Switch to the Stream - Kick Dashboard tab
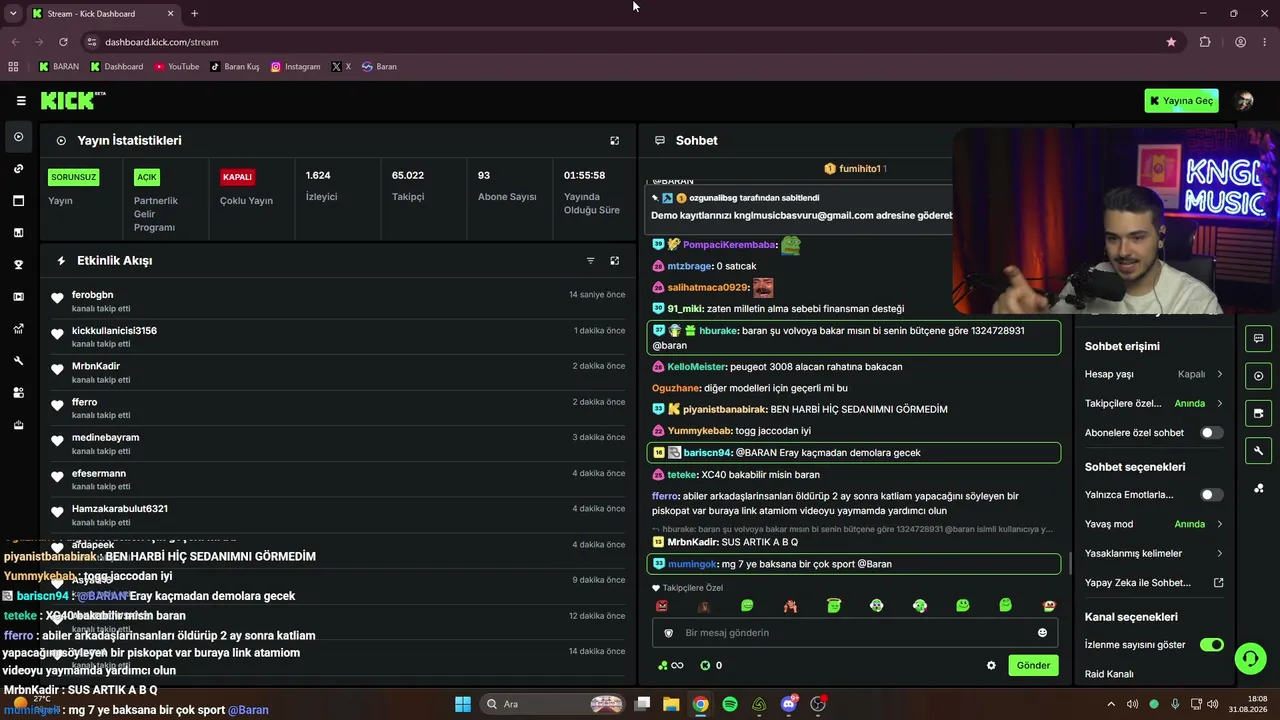The height and width of the screenshot is (720, 1280). (102, 14)
